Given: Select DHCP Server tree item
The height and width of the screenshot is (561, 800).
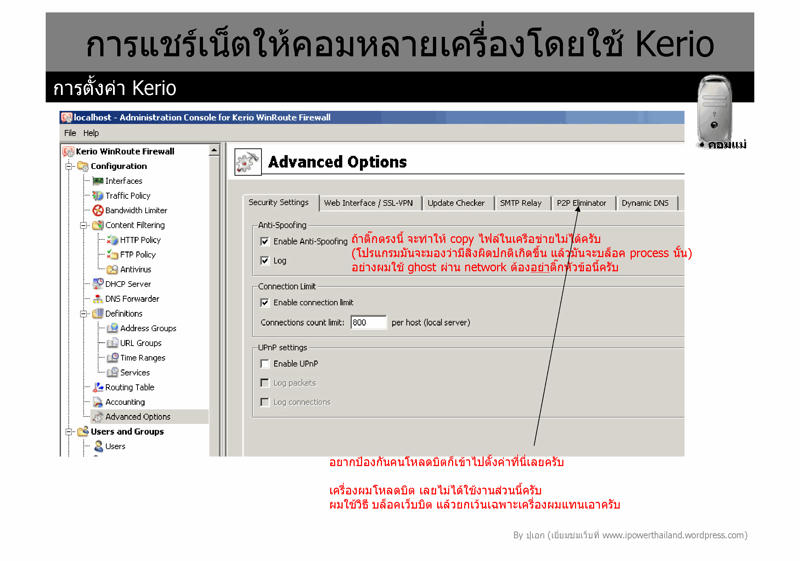Looking at the screenshot, I should click(x=128, y=284).
